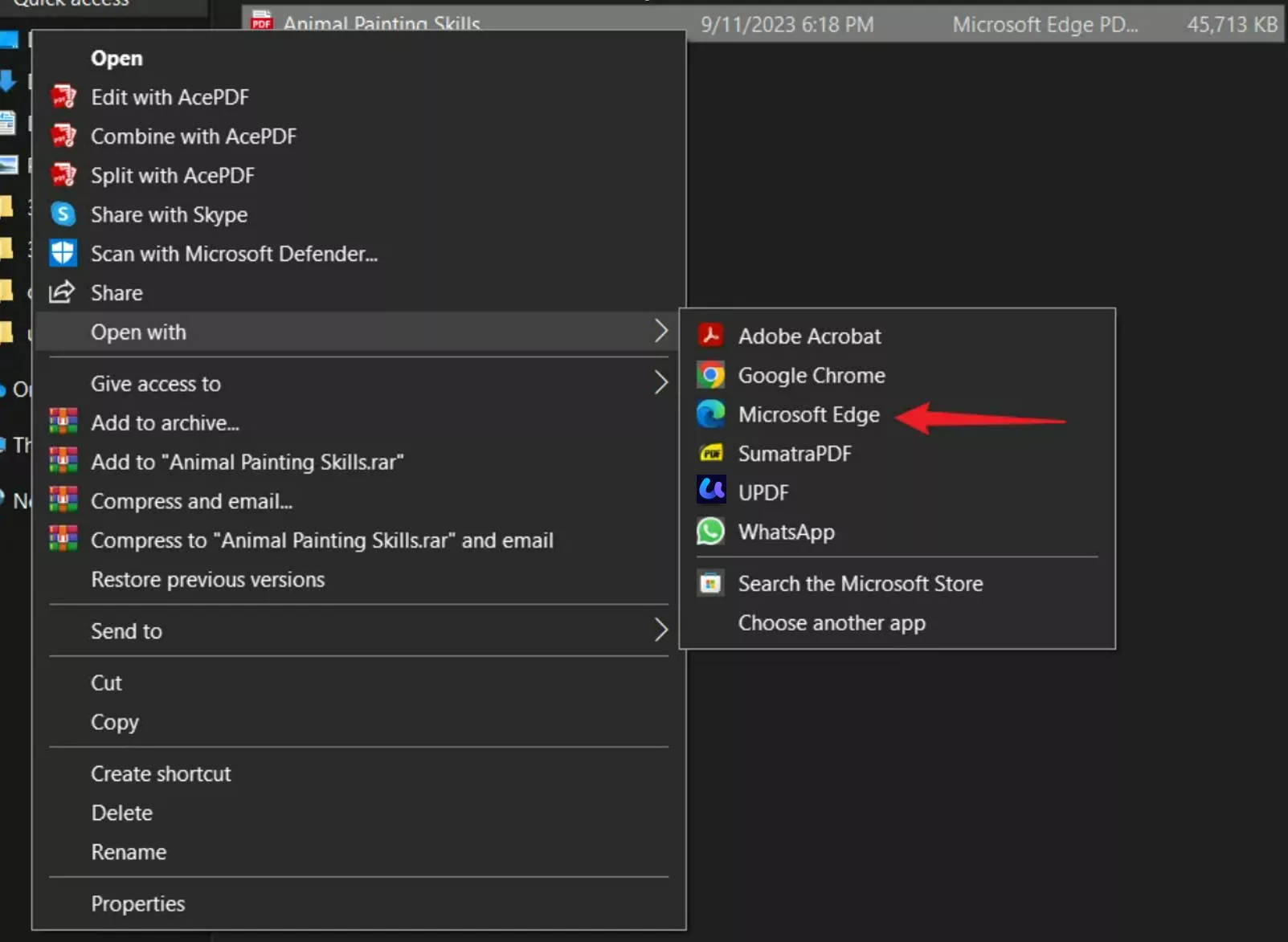Choose Rename from the context menu
This screenshot has height=942, width=1288.
[x=129, y=851]
